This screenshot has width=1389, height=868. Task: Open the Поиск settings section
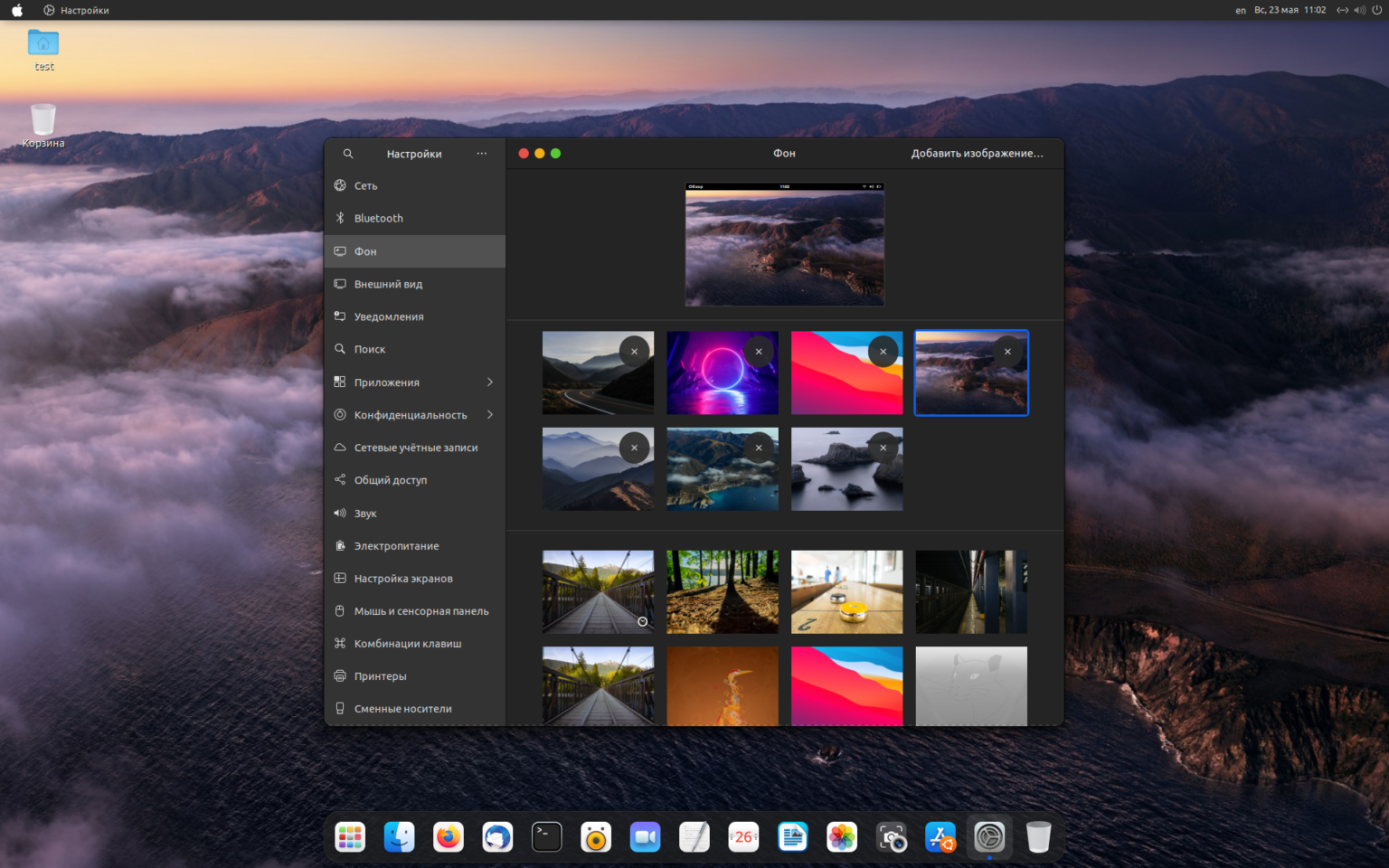415,349
